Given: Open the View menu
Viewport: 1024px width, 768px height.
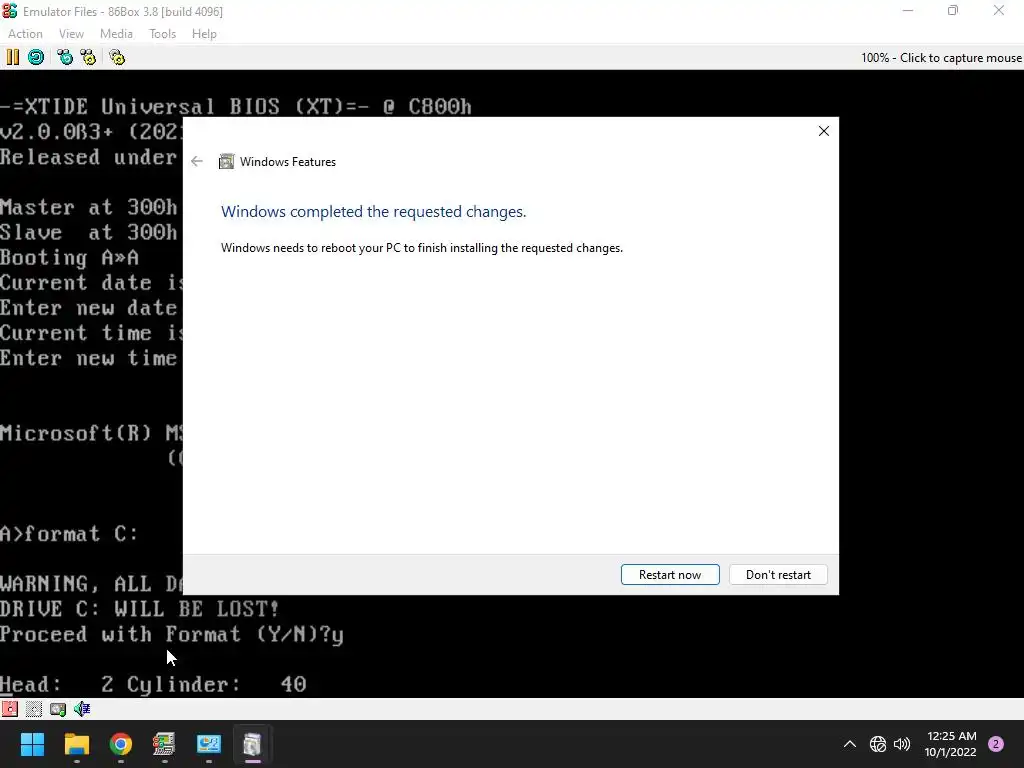Looking at the screenshot, I should click(x=71, y=34).
